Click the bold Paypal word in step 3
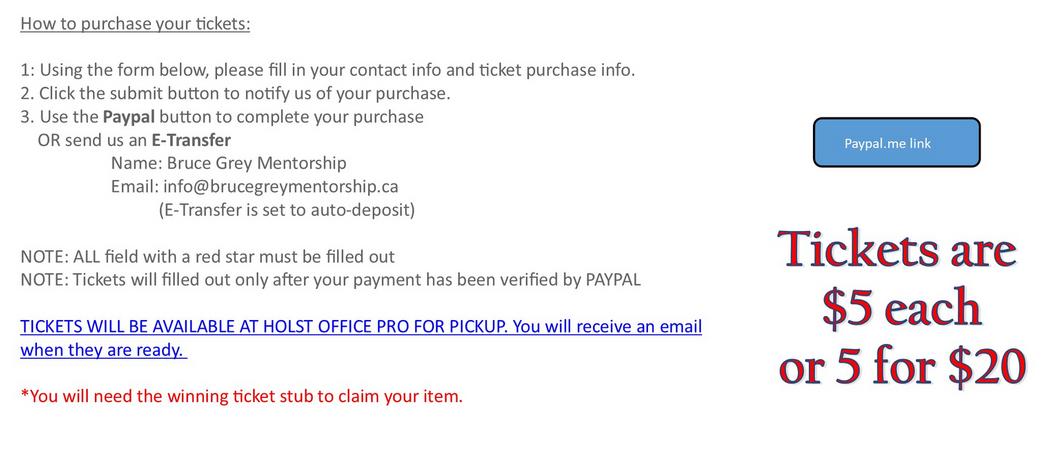 (128, 117)
